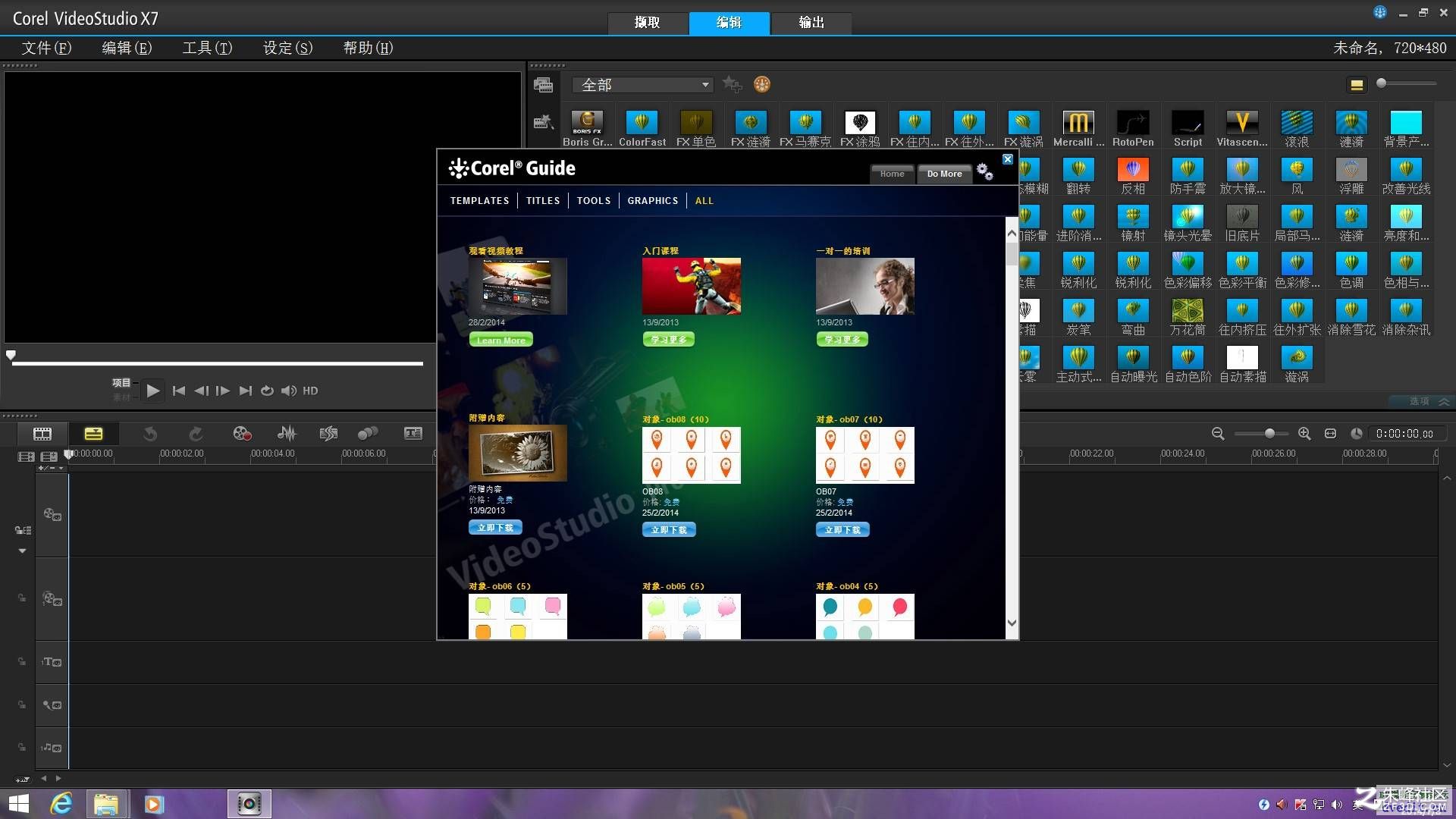Select the 背景产 cyan filter thumbnail
Screen dimensions: 1456x819
pyautogui.click(x=1406, y=122)
